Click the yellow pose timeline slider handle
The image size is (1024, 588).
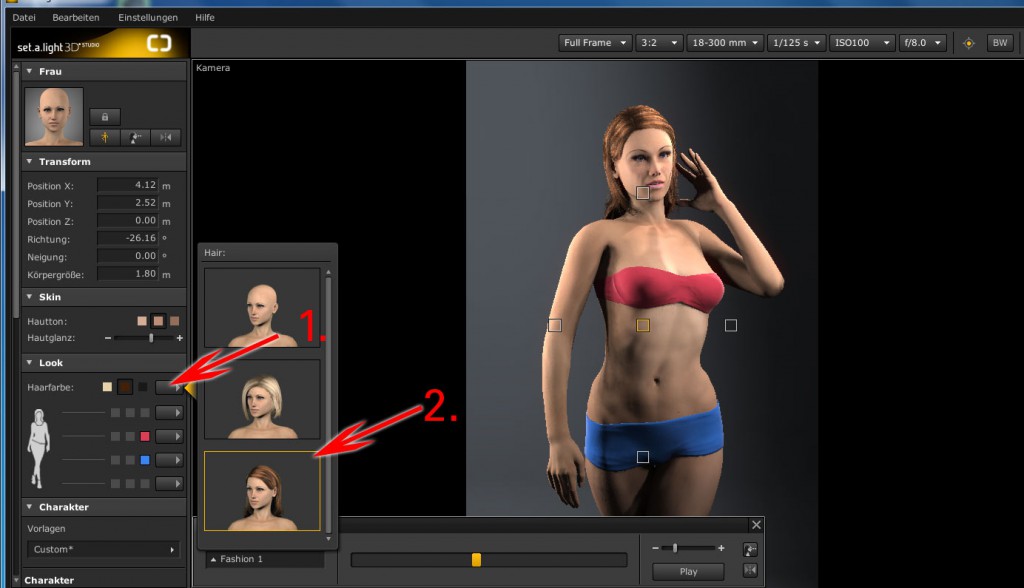(x=476, y=560)
